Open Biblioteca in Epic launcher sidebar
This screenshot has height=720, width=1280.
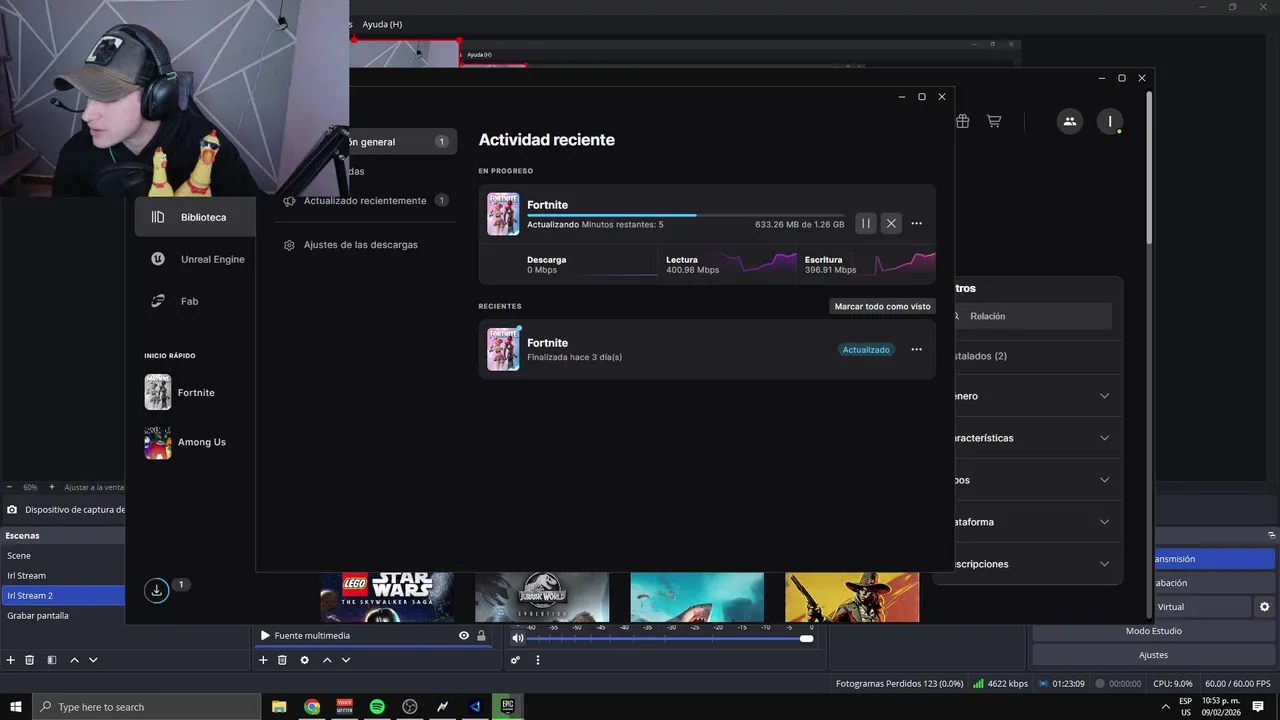tap(195, 217)
